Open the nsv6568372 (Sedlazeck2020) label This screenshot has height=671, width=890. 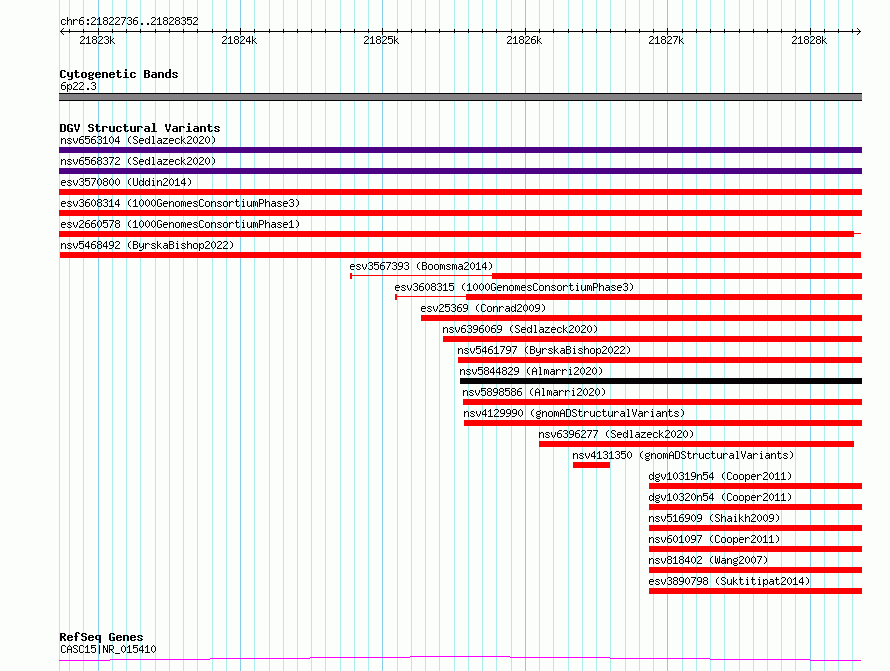tap(138, 161)
